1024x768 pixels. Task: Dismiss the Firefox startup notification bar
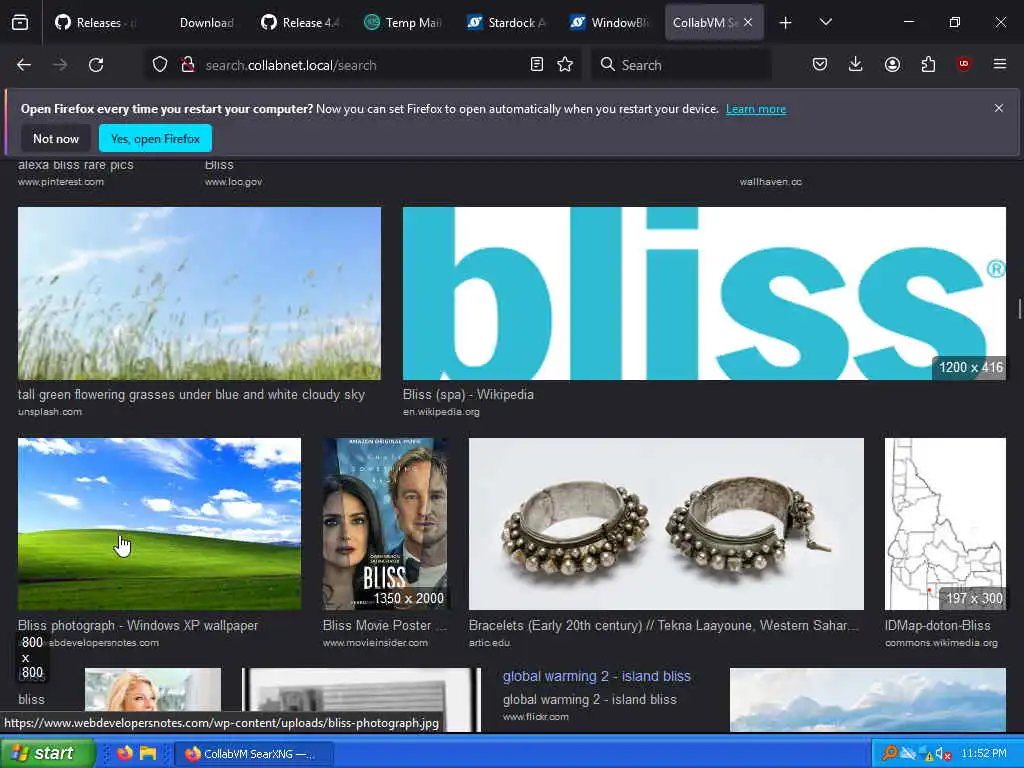point(999,108)
